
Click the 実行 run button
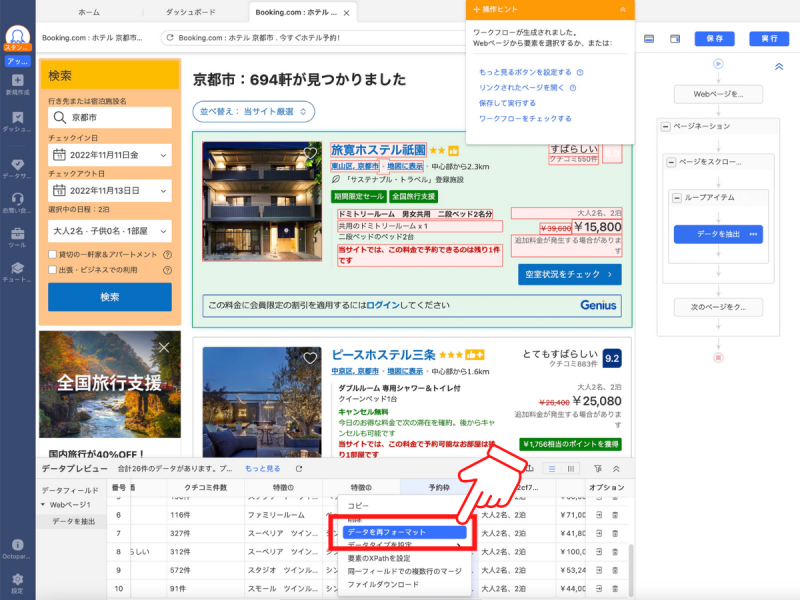(x=769, y=39)
